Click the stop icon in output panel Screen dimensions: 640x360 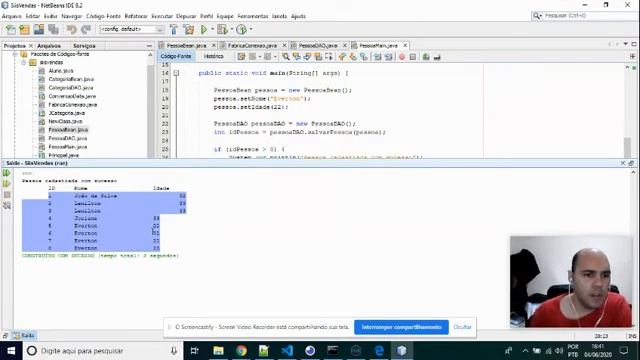pyautogui.click(x=7, y=195)
